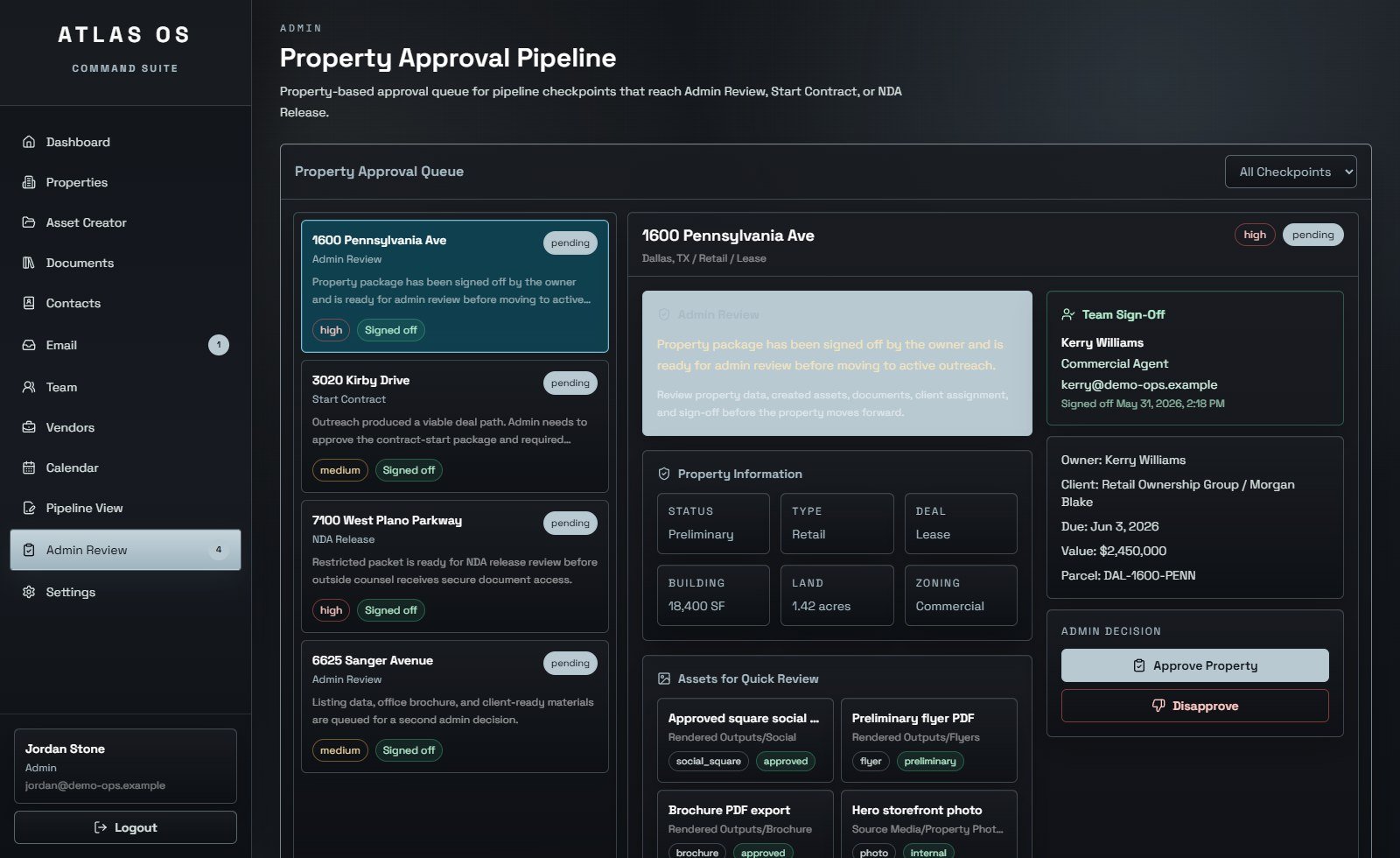Click the Settings gear icon
Screen dimensions: 1400x858
click(x=29, y=592)
